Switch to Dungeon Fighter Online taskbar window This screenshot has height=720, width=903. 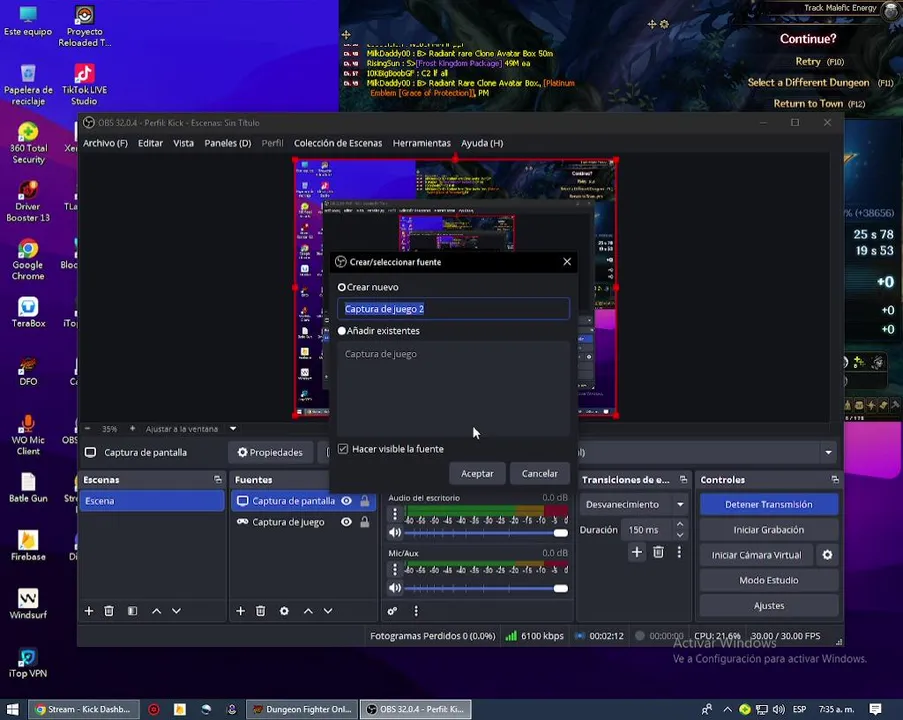pyautogui.click(x=302, y=709)
